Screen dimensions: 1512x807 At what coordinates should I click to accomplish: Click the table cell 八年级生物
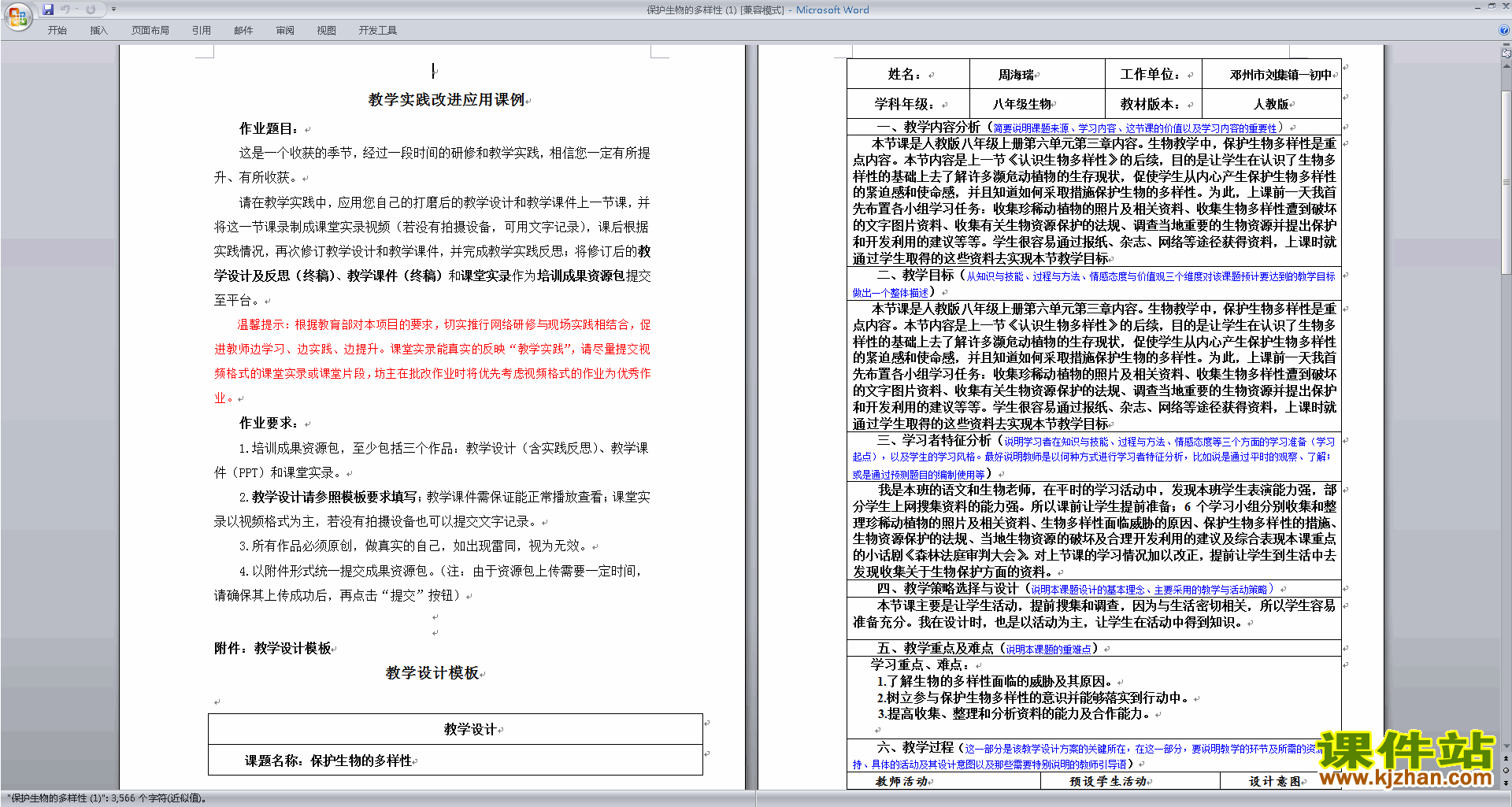(1036, 104)
